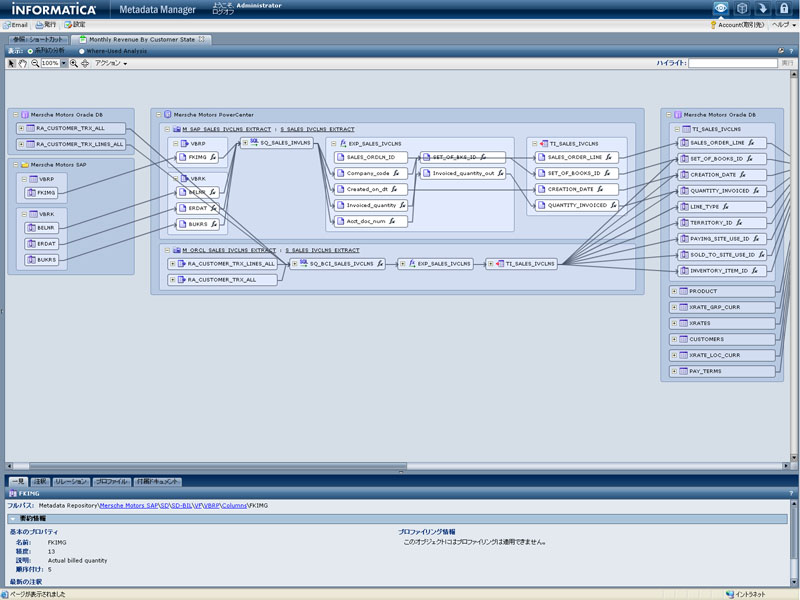
Task: Select the Created_on_dt port node
Action: [x=371, y=189]
